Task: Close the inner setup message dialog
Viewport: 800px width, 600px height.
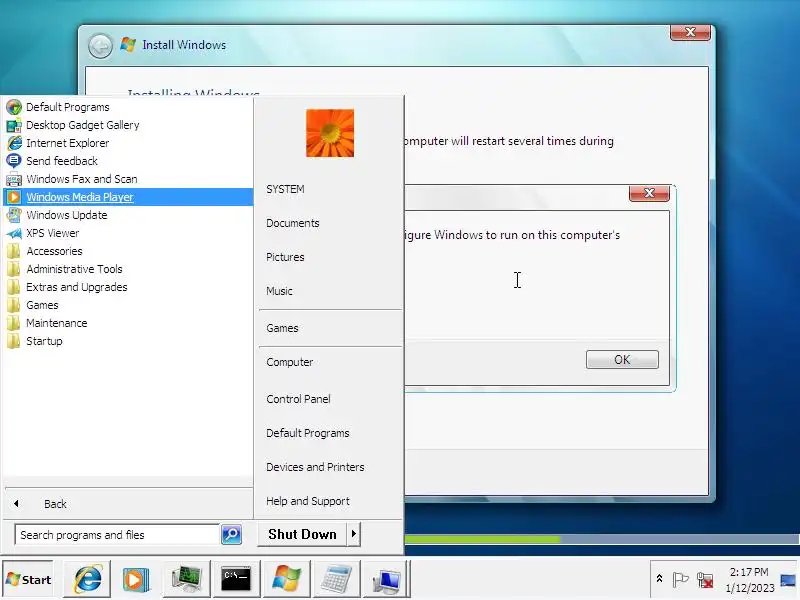Action: click(649, 193)
